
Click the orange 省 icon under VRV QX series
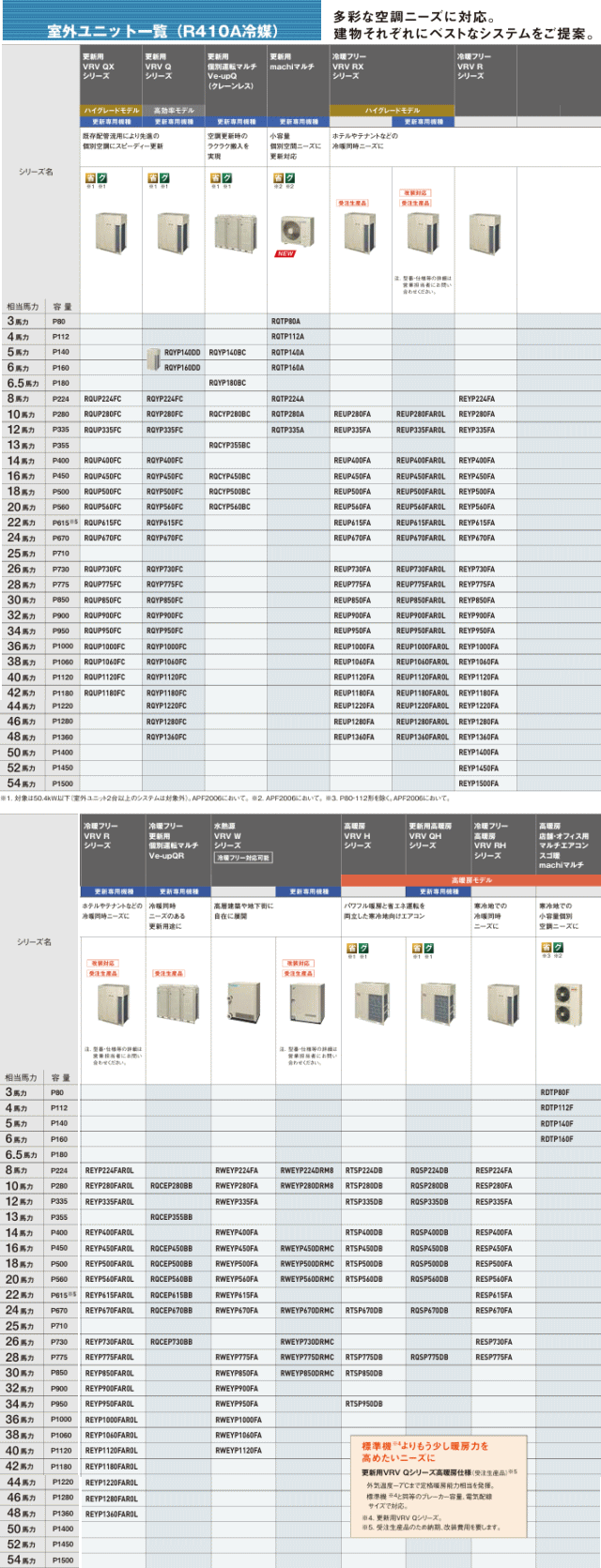tap(90, 177)
